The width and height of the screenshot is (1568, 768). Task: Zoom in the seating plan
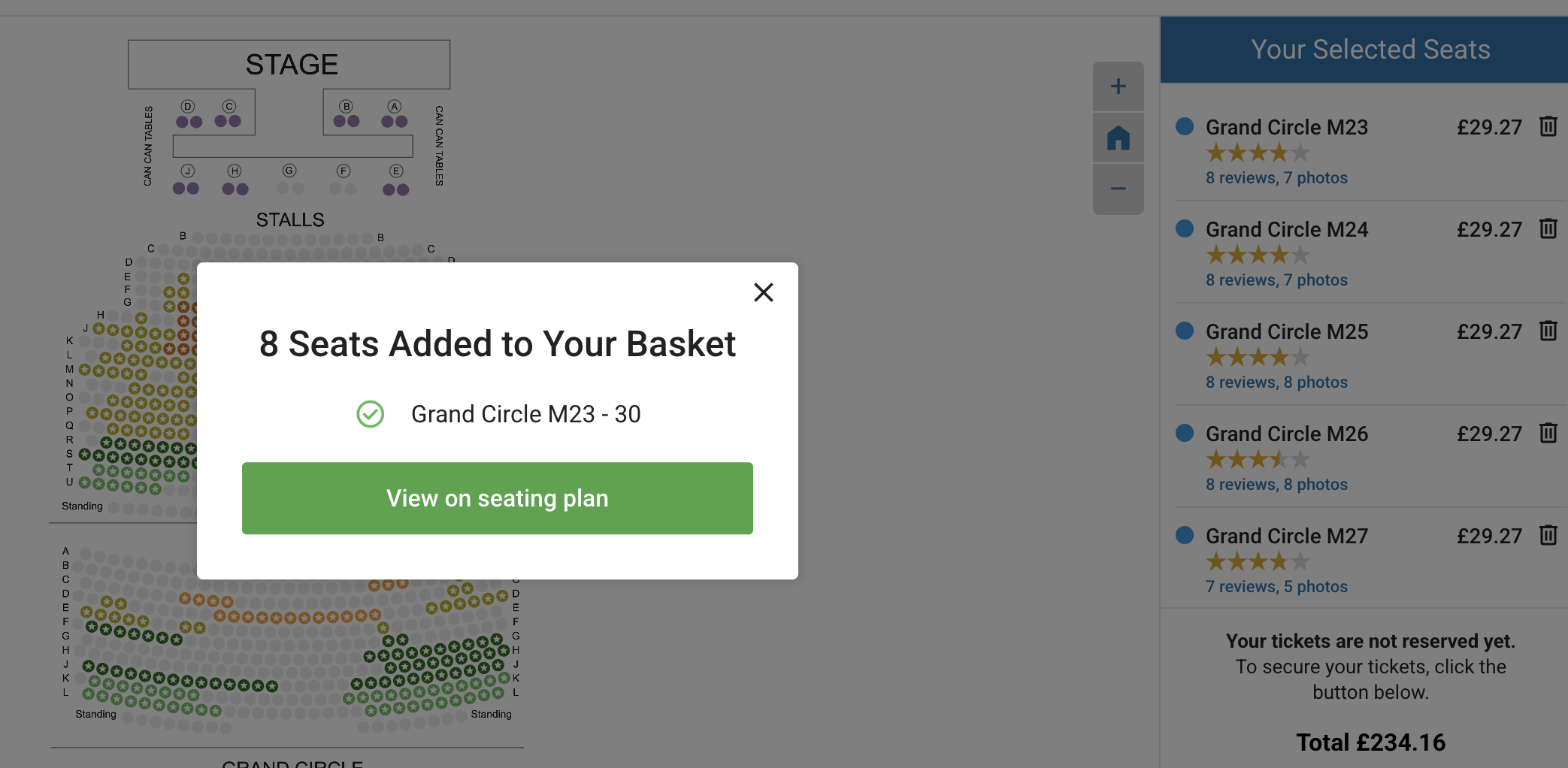[1118, 86]
